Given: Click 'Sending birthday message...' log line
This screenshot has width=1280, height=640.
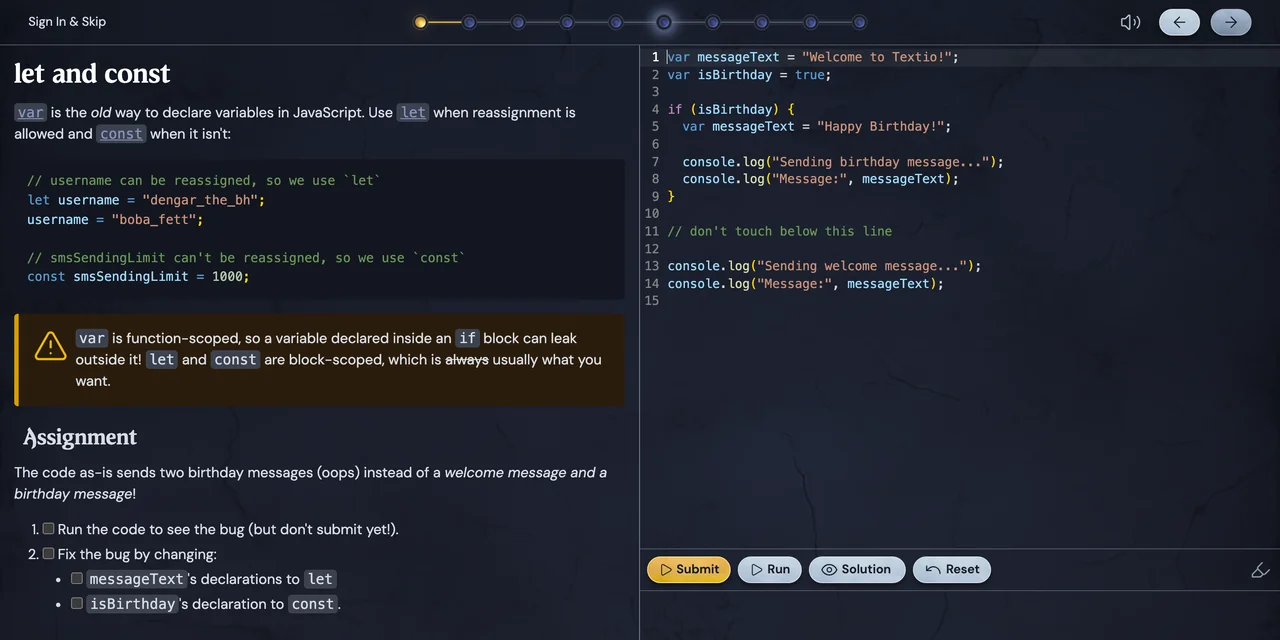Looking at the screenshot, I should coord(843,162).
